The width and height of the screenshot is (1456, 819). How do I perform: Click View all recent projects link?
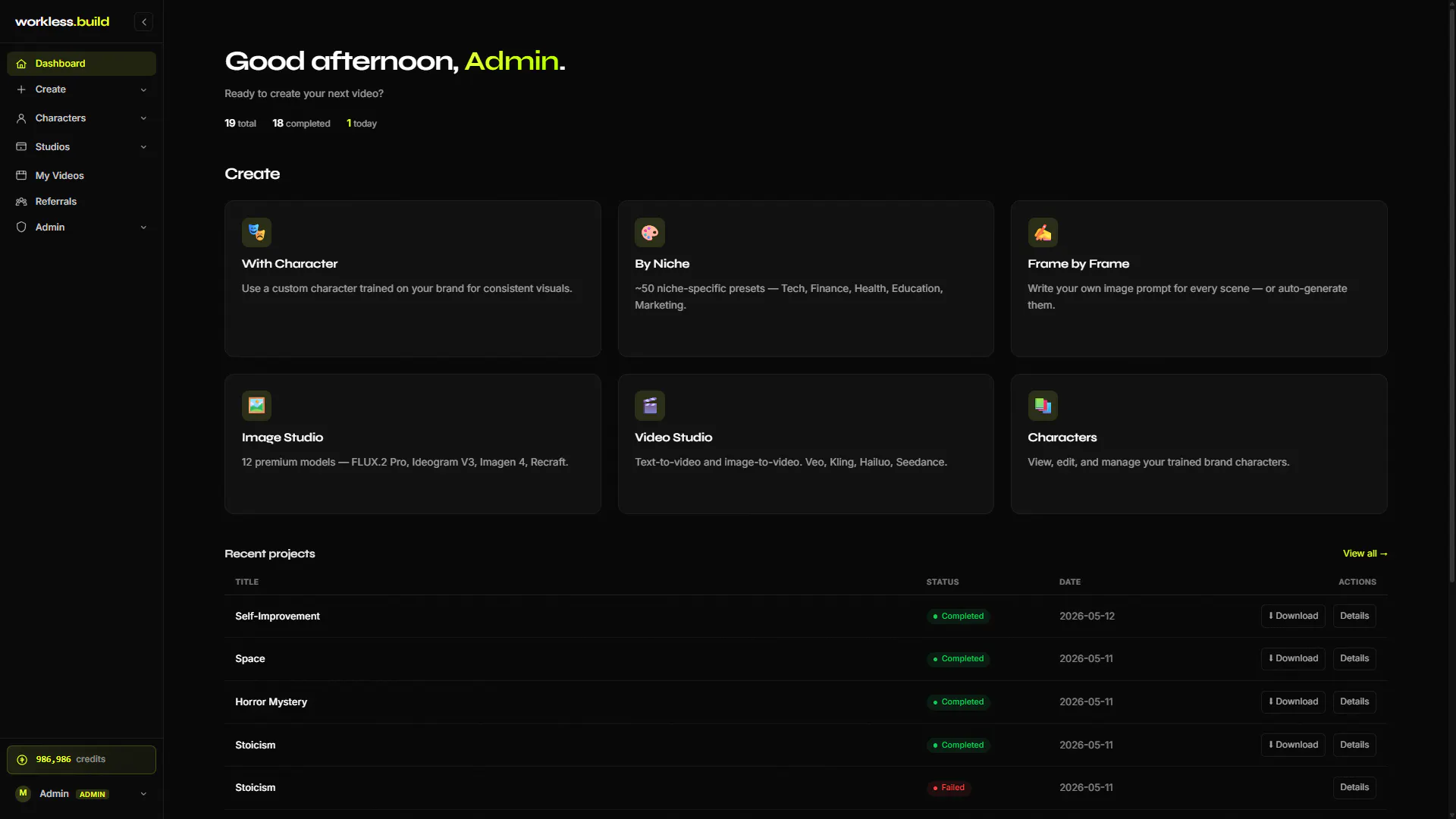point(1365,554)
